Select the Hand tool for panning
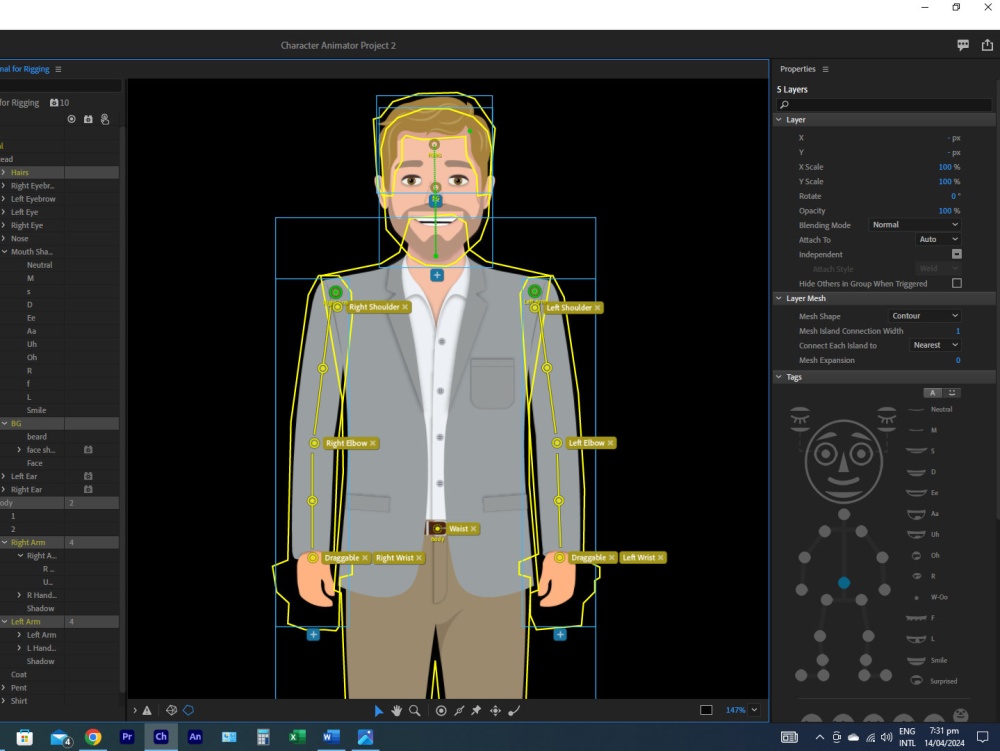This screenshot has width=1000, height=751. [x=396, y=710]
